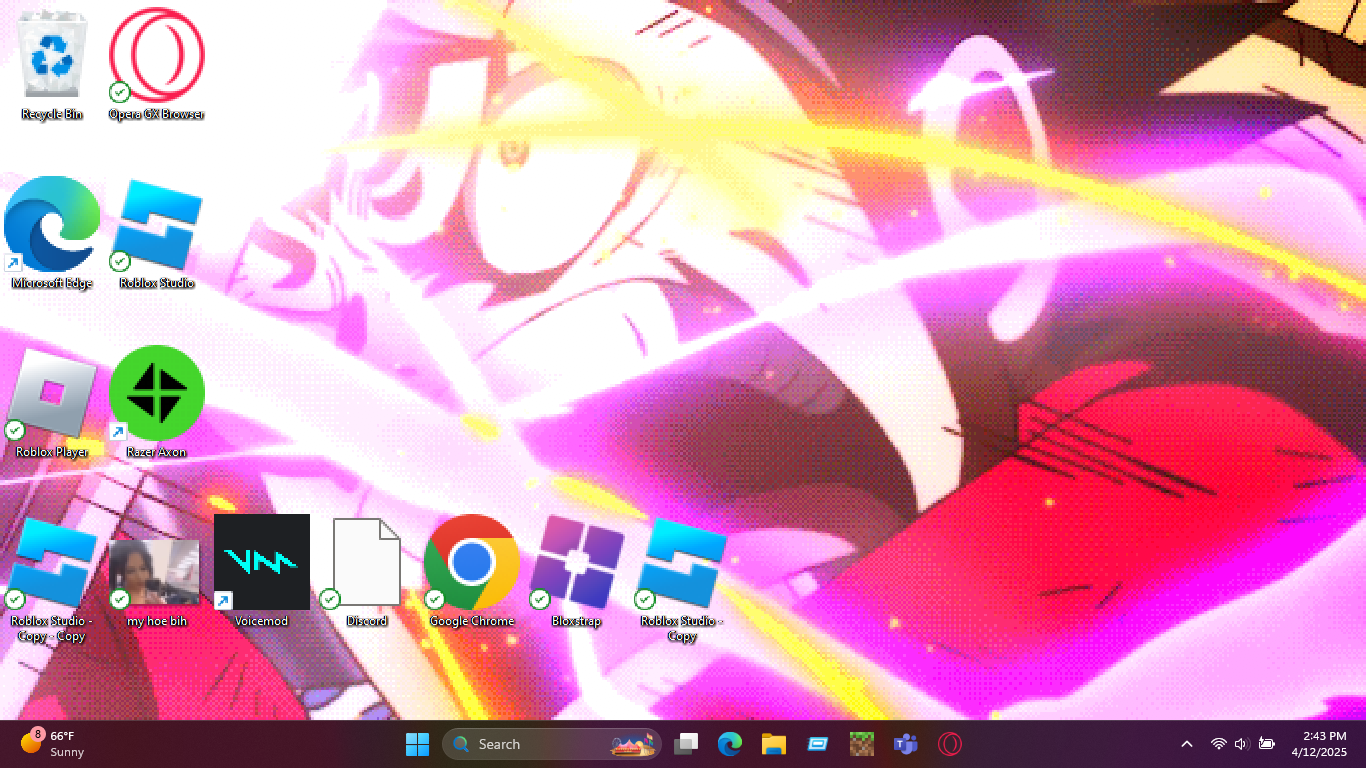Click the battery charging icon in the tray
This screenshot has height=768, width=1366.
click(x=1266, y=744)
